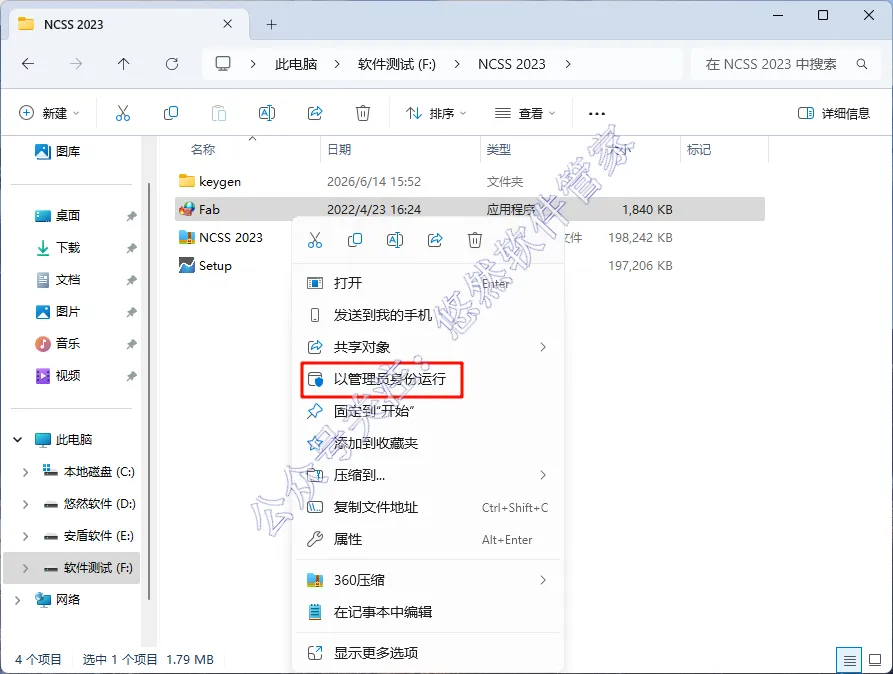The height and width of the screenshot is (674, 893).
Task: Choose 显示更多选项 from the context menu
Action: coord(428,653)
